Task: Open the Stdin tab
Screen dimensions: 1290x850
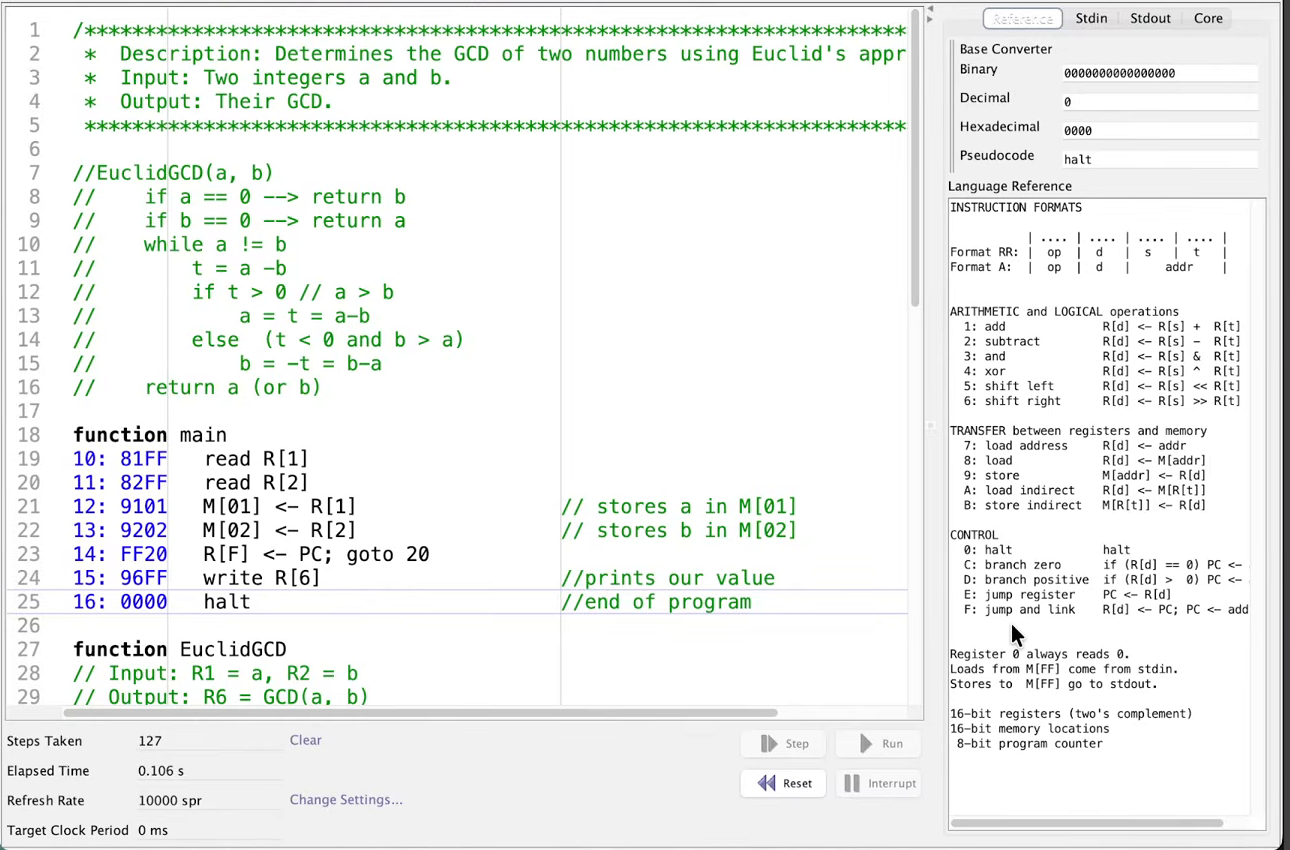Action: coord(1091,19)
